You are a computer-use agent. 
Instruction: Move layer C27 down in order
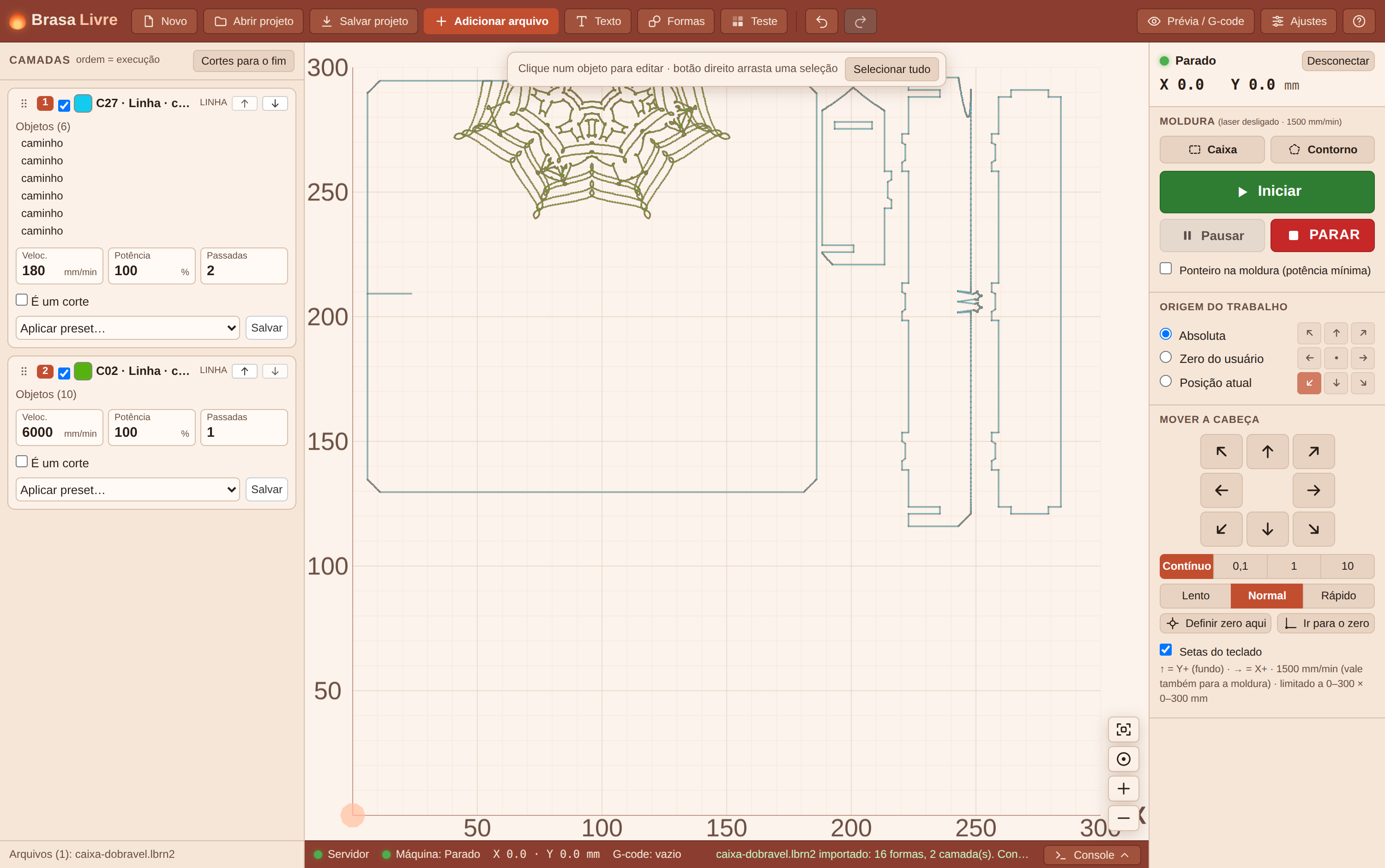point(275,103)
